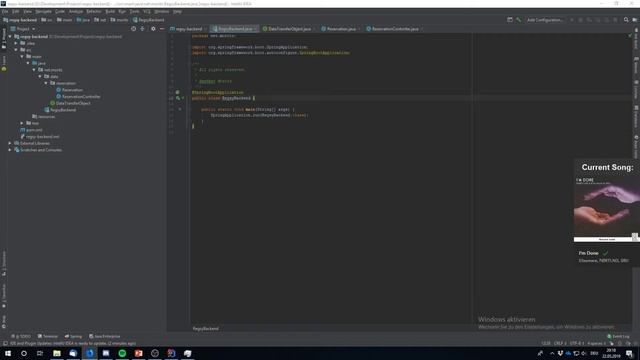The image size is (640, 360).
Task: Click the green inspection checkmark in editor corner
Action: (x=630, y=36)
